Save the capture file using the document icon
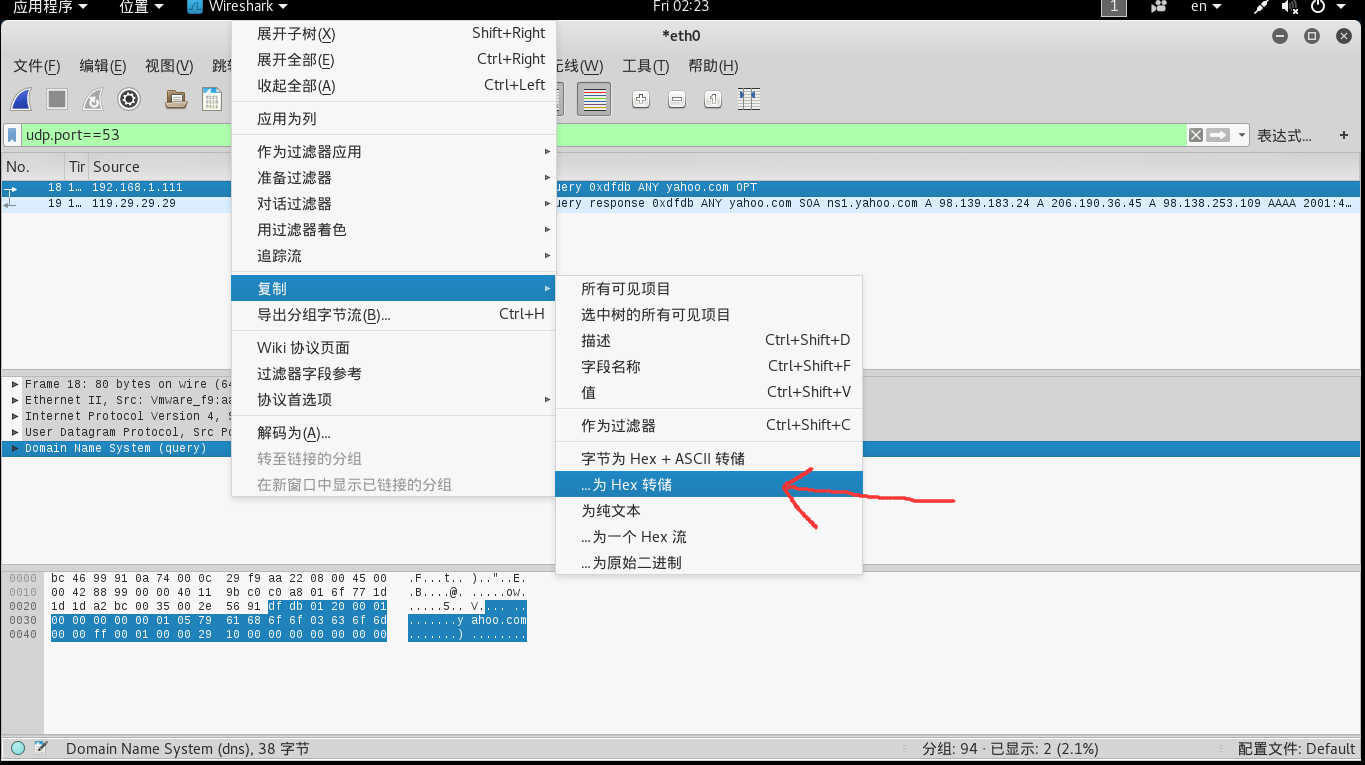 coord(212,99)
